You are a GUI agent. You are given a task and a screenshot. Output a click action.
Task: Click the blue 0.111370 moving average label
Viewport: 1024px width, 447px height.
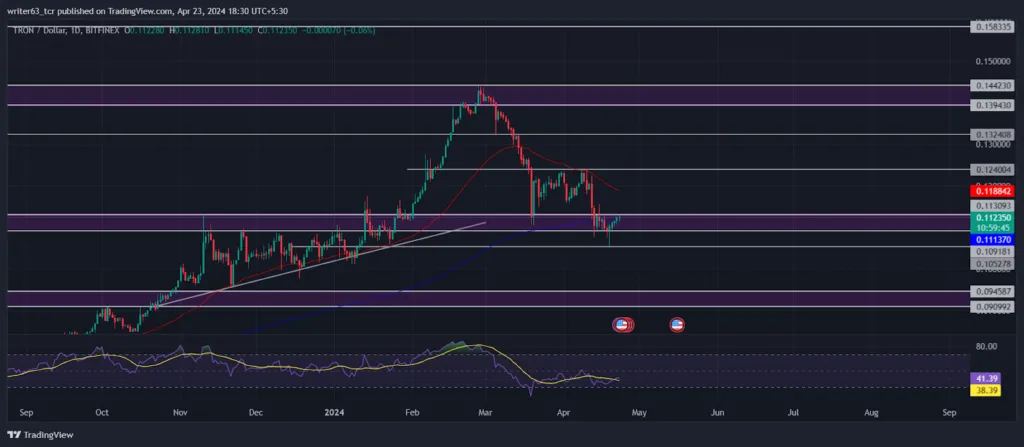993,240
